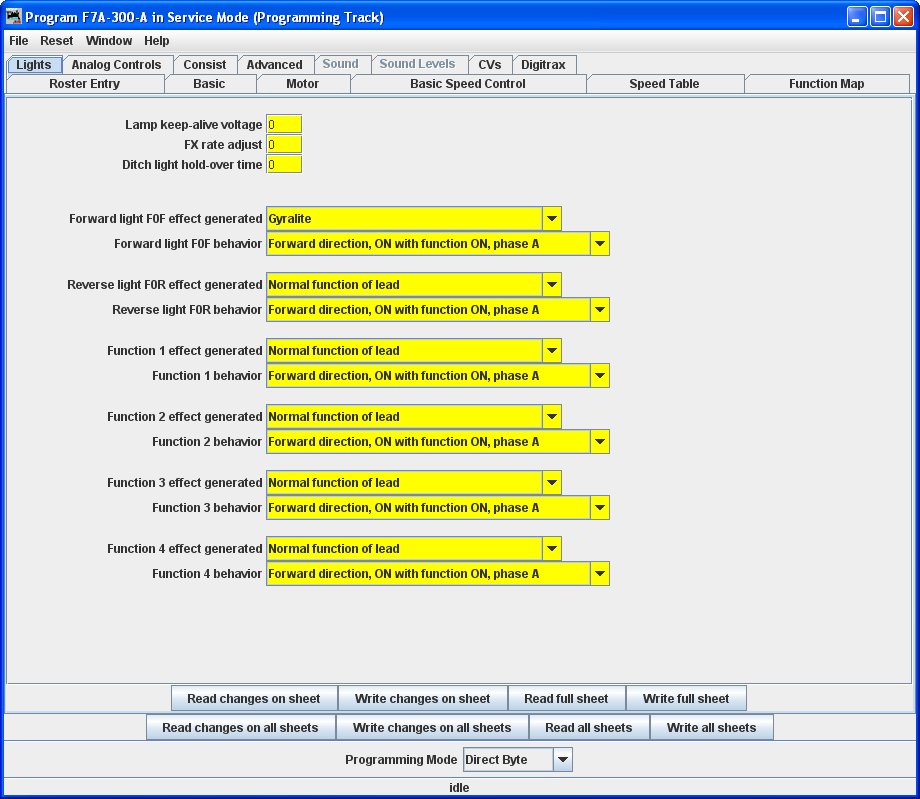The height and width of the screenshot is (799, 920).
Task: Focus the Ditch light hold-over time field
Action: point(284,164)
